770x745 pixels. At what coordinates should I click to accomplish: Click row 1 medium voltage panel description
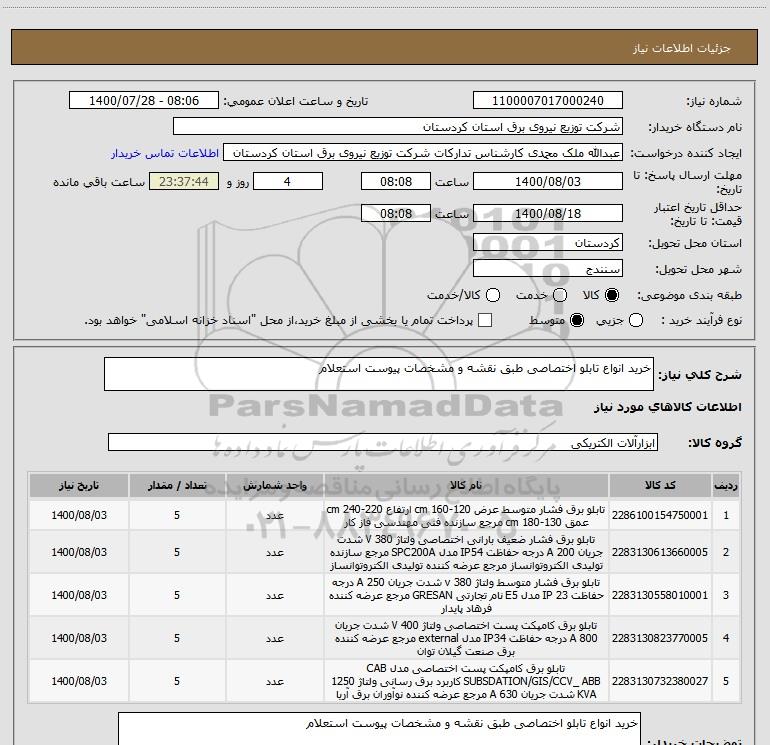pos(466,516)
